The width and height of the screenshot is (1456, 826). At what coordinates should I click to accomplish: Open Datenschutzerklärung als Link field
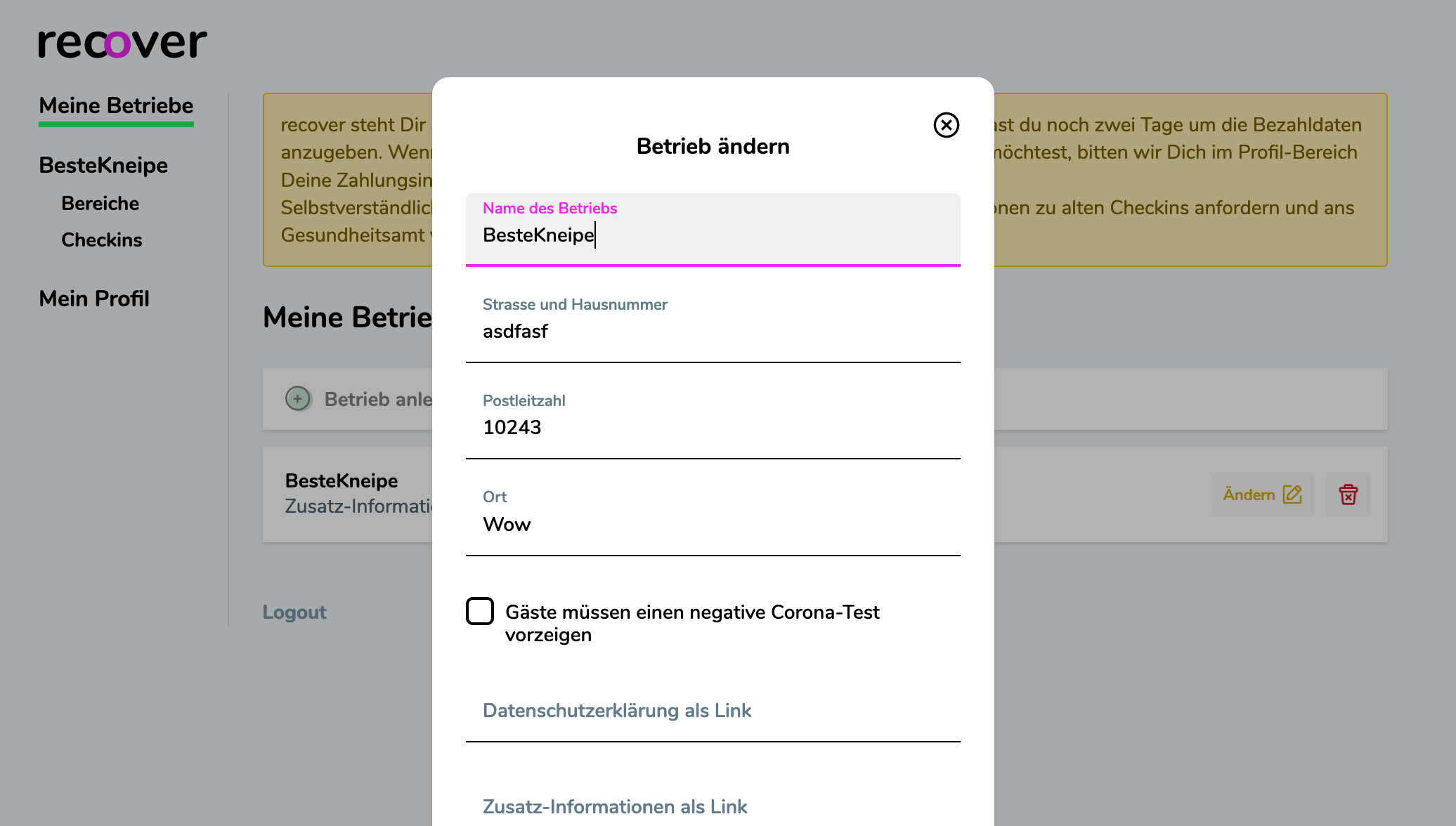616,711
